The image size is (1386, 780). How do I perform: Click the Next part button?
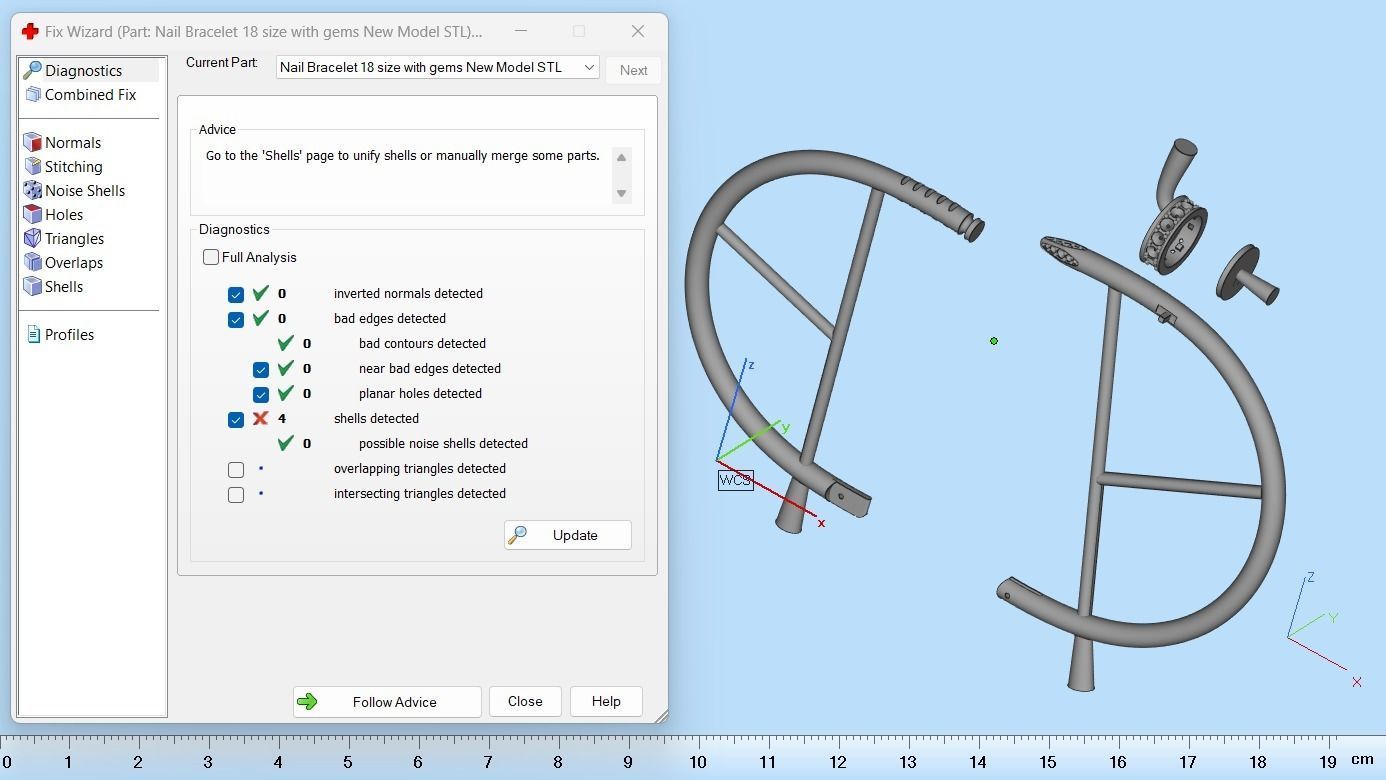(634, 70)
